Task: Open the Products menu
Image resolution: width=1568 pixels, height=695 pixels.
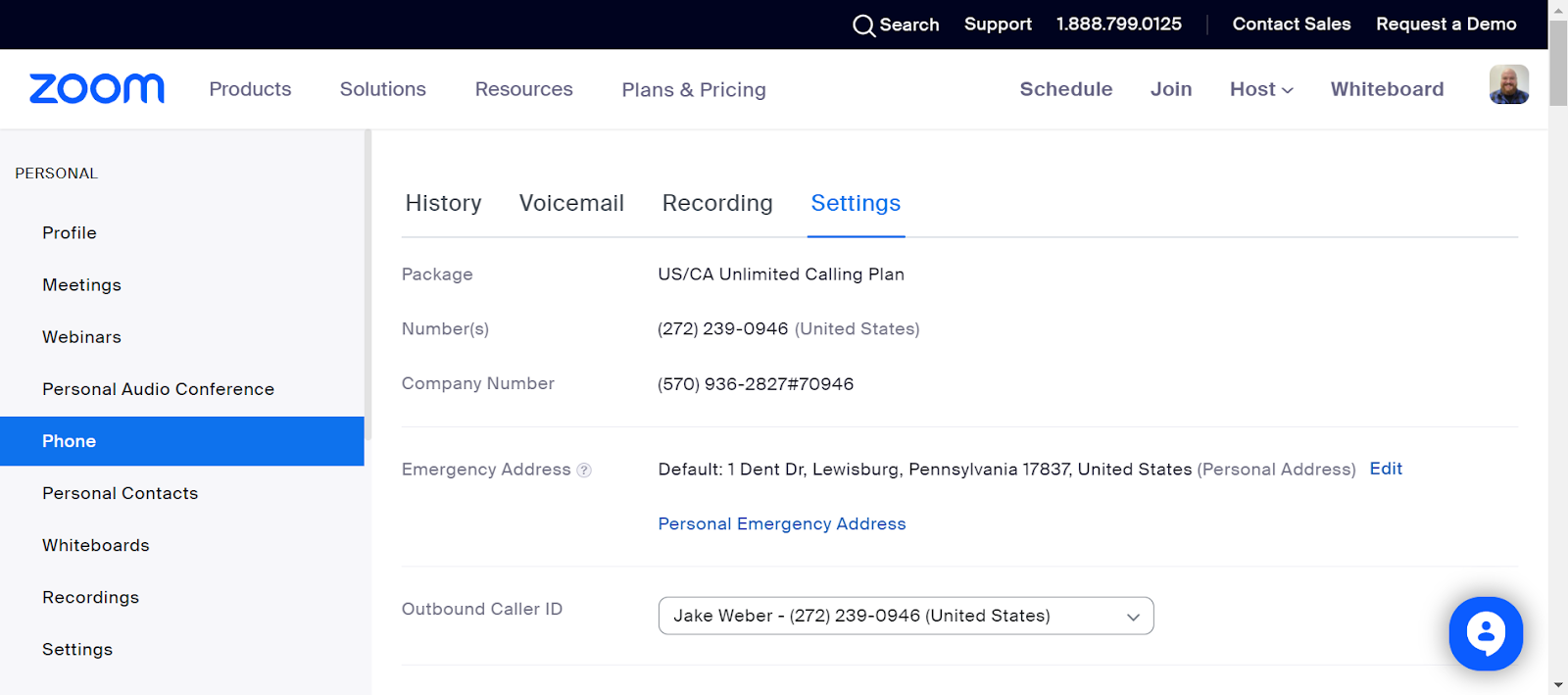Action: tap(250, 89)
